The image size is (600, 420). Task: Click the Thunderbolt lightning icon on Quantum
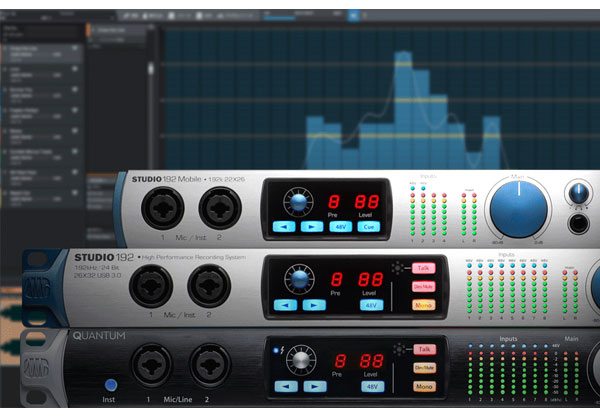[282, 350]
